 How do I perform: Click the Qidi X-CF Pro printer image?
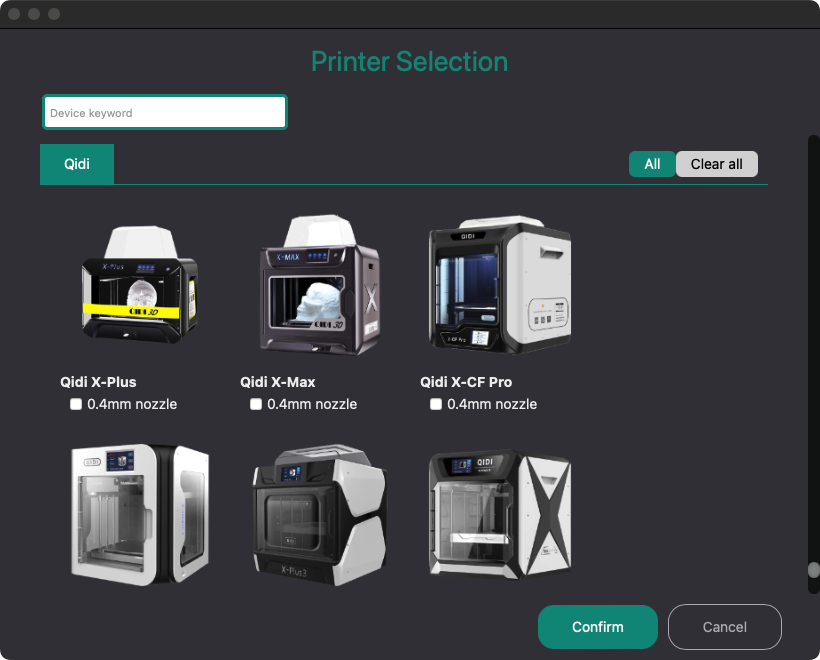(499, 285)
